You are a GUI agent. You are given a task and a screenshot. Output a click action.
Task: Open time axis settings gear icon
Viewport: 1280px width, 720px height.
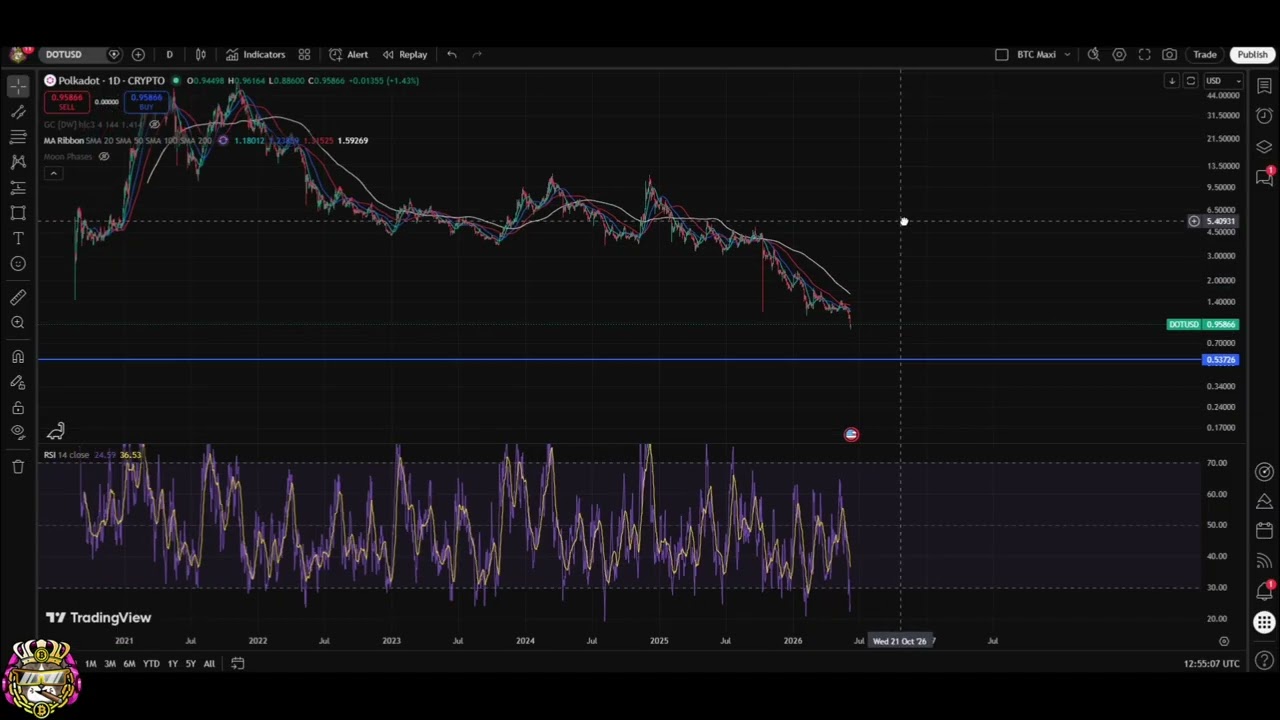click(x=1223, y=641)
